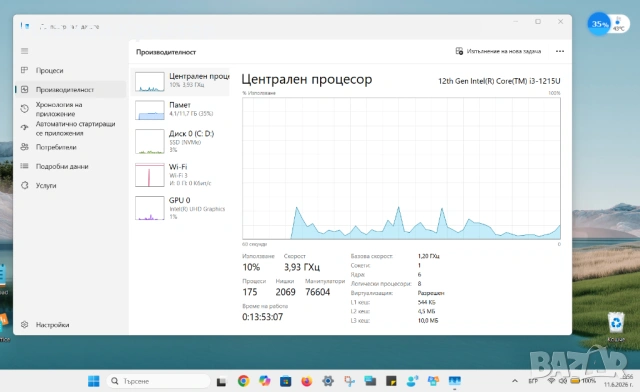Launch Firefox from the taskbar
The width and height of the screenshot is (640, 392).
tap(307, 381)
